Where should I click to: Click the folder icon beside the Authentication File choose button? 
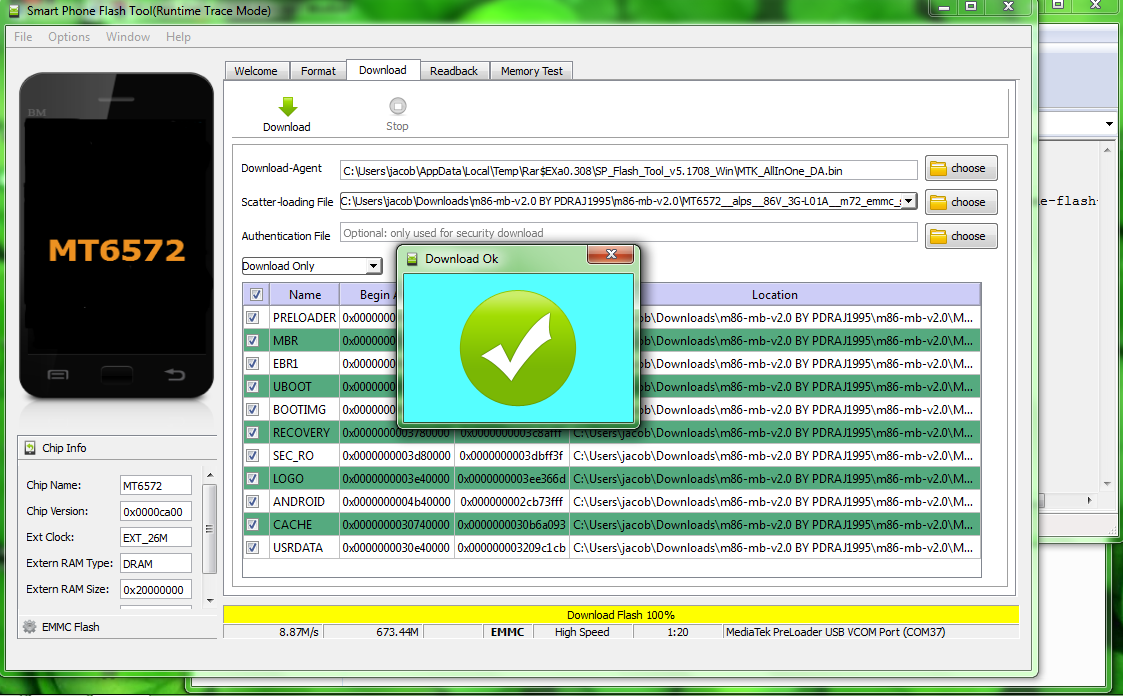click(938, 236)
